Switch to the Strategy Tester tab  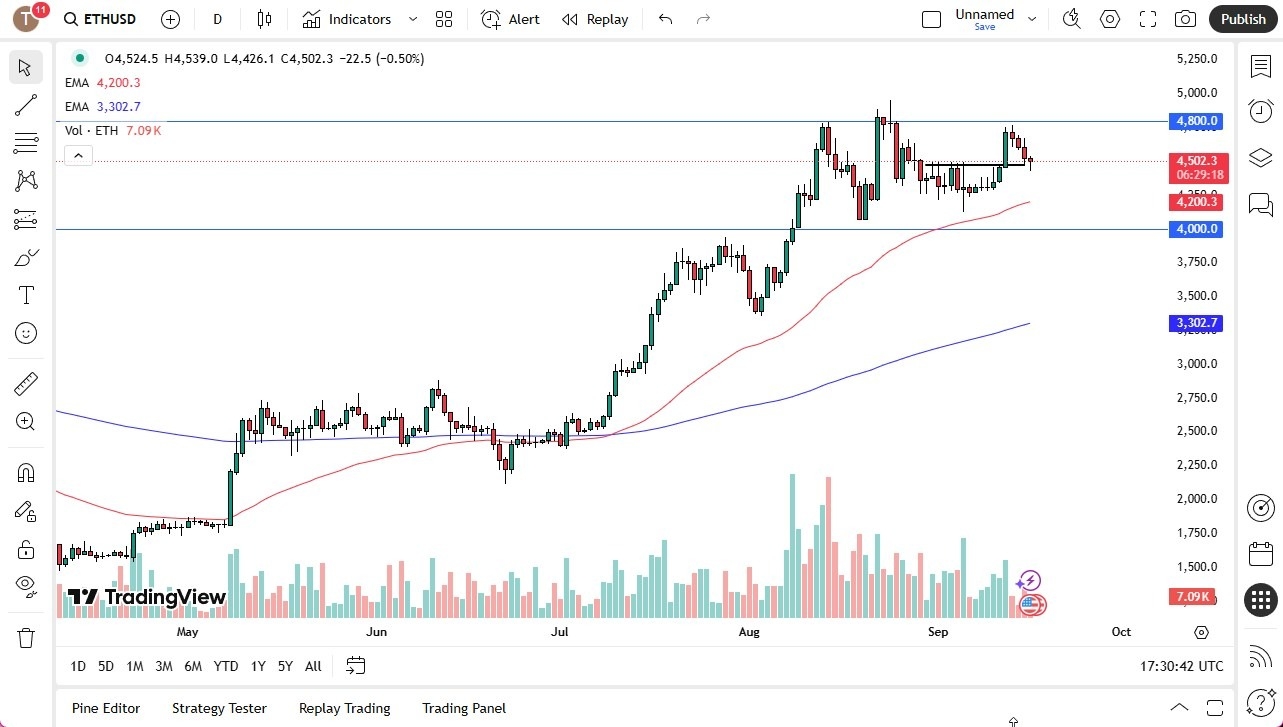coord(219,708)
